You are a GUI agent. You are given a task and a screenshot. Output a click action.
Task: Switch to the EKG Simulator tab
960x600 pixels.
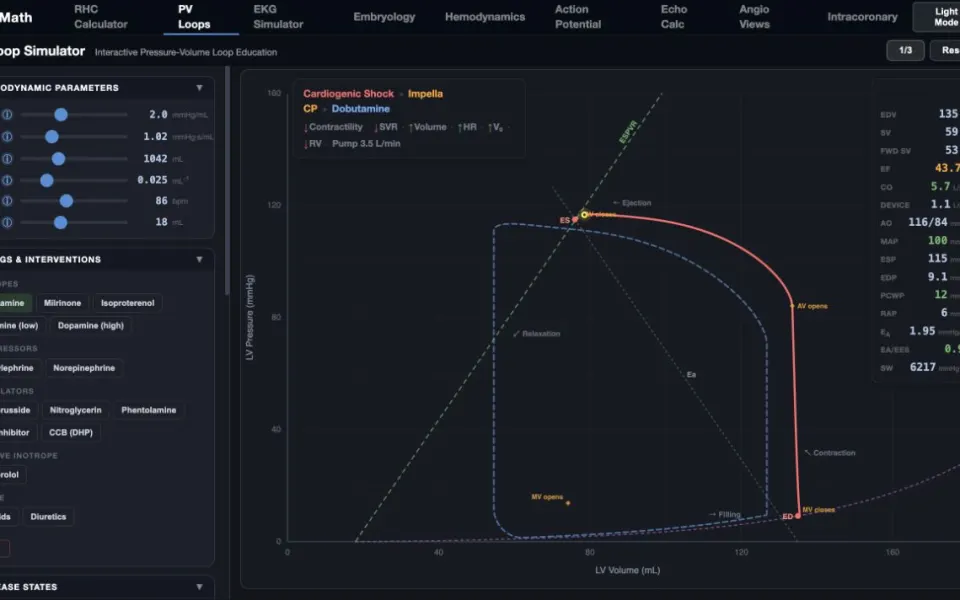click(x=278, y=17)
